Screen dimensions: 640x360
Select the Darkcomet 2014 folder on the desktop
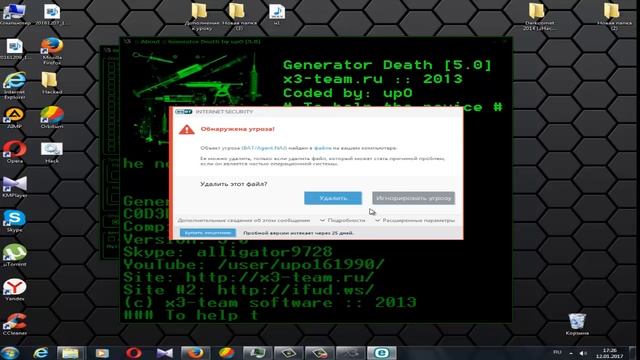pyautogui.click(x=539, y=17)
